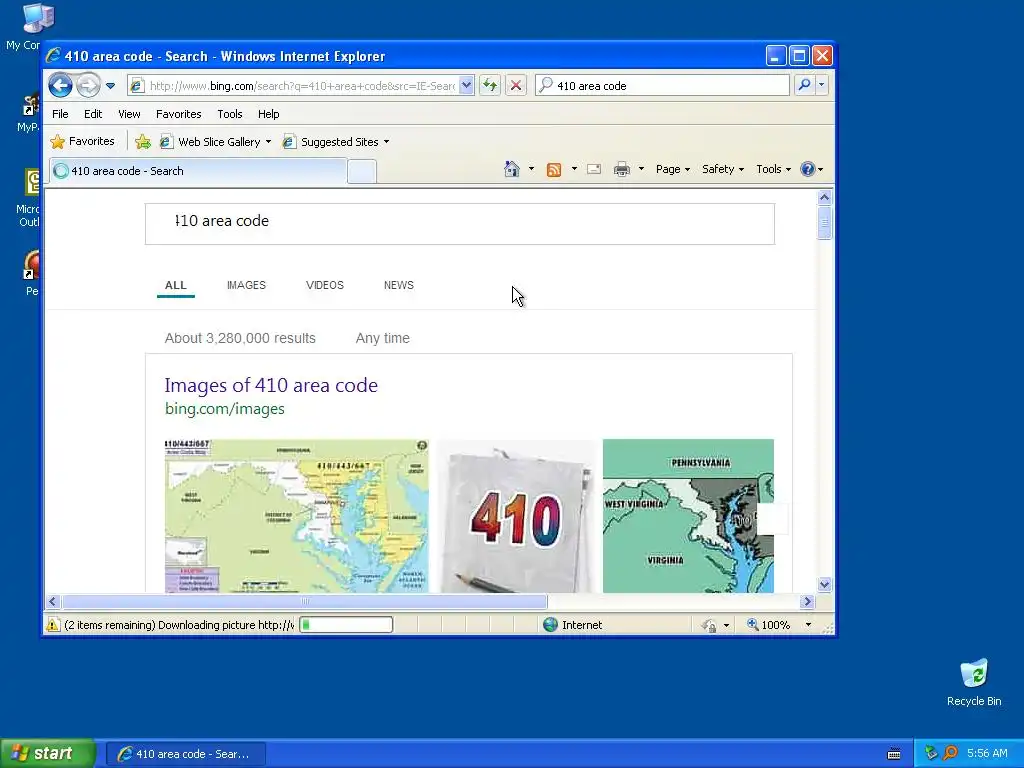Click the taskbar keyboard icon

[x=894, y=754]
